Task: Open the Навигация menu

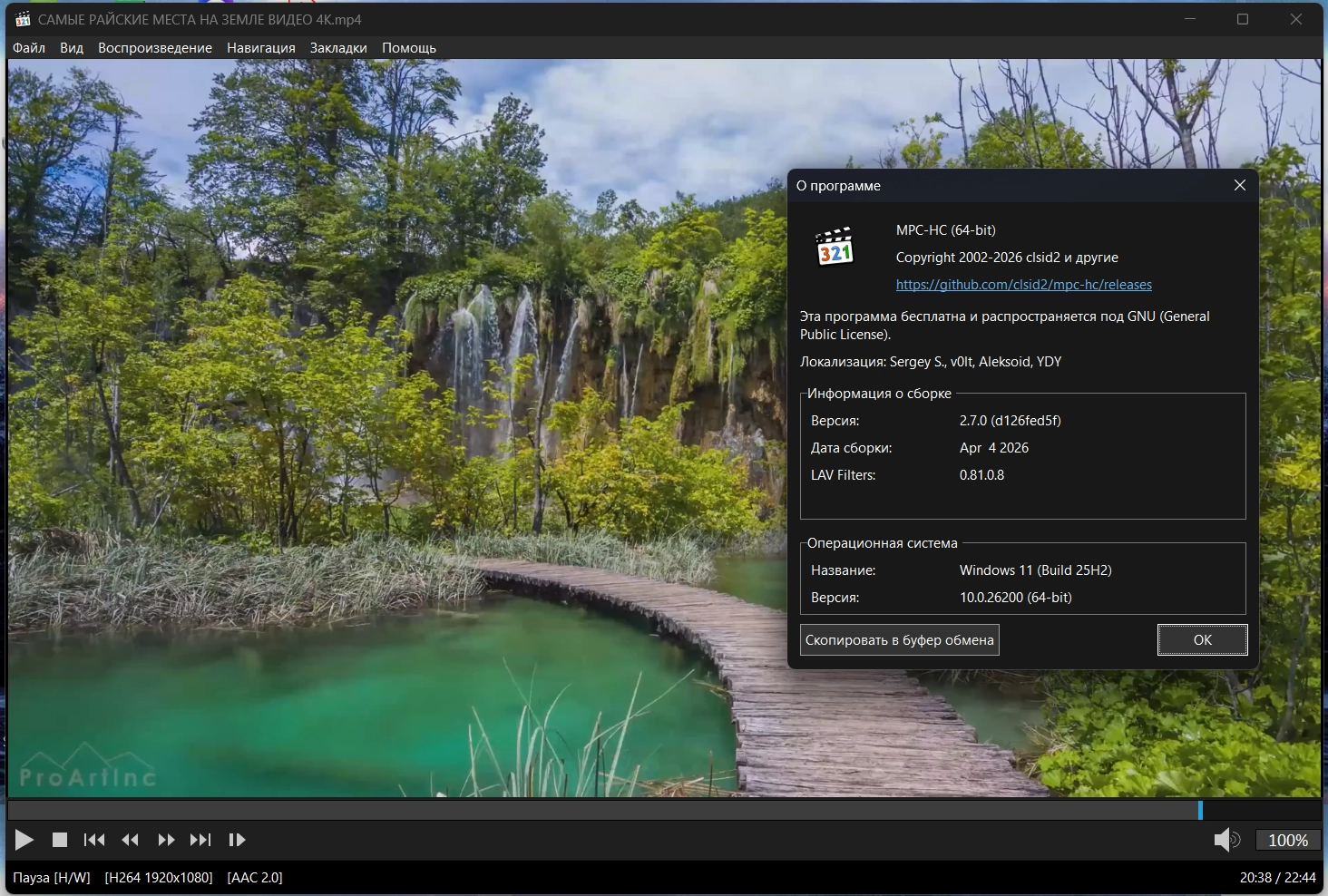Action: click(261, 48)
